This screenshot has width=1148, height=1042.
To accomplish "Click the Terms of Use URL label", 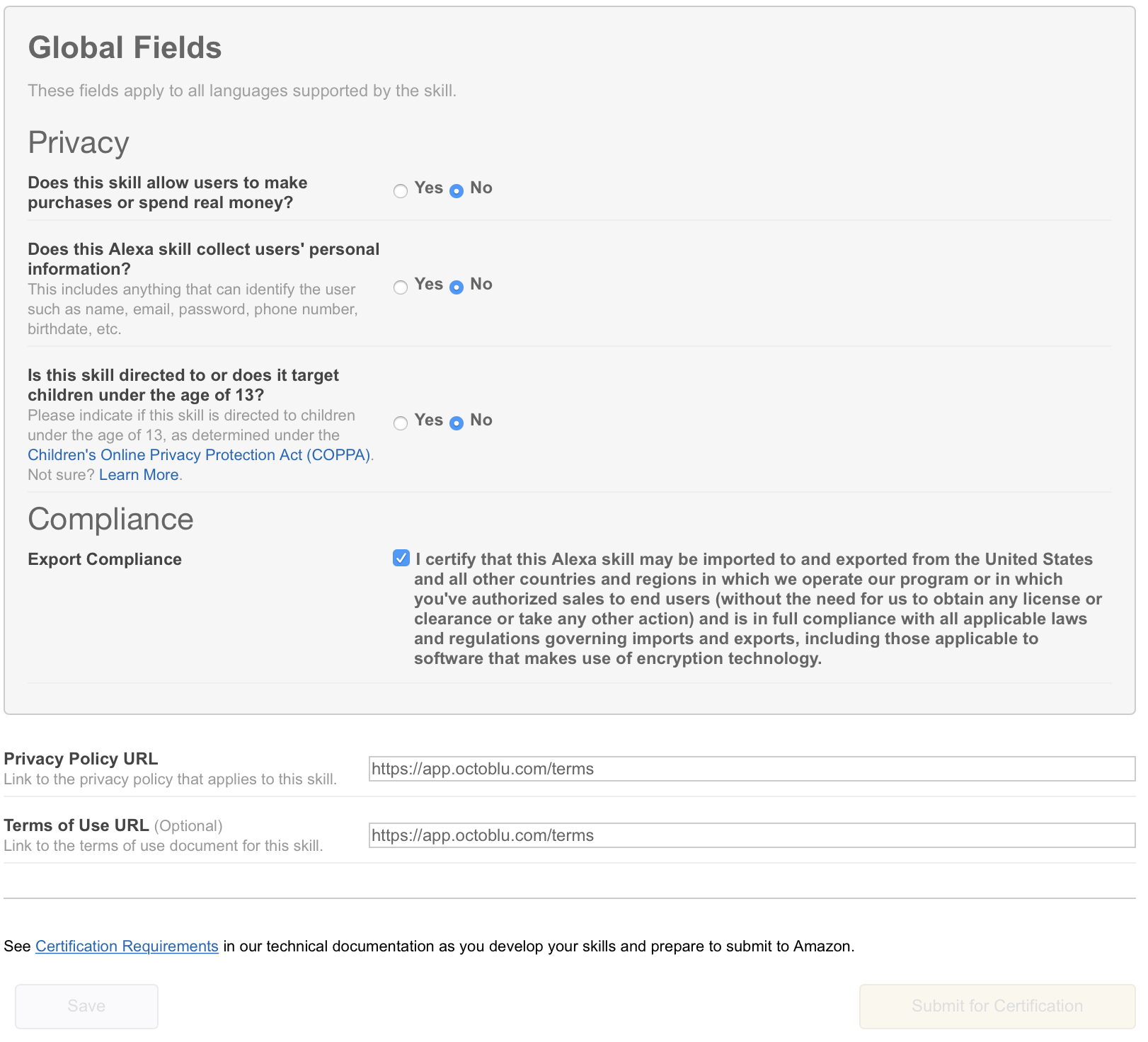I will (x=76, y=825).
